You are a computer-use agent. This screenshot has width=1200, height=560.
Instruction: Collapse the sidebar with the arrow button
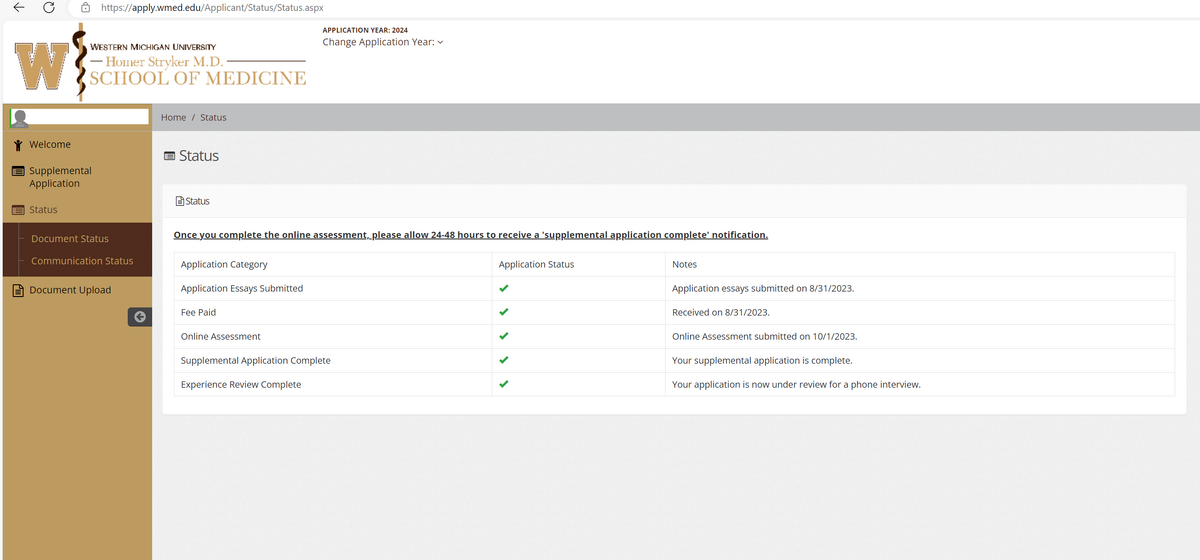tap(140, 316)
